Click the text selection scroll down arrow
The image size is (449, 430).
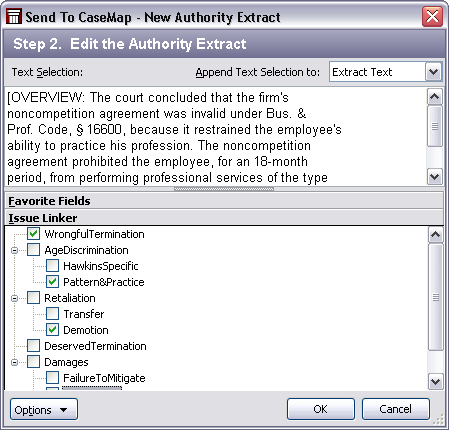(x=435, y=177)
